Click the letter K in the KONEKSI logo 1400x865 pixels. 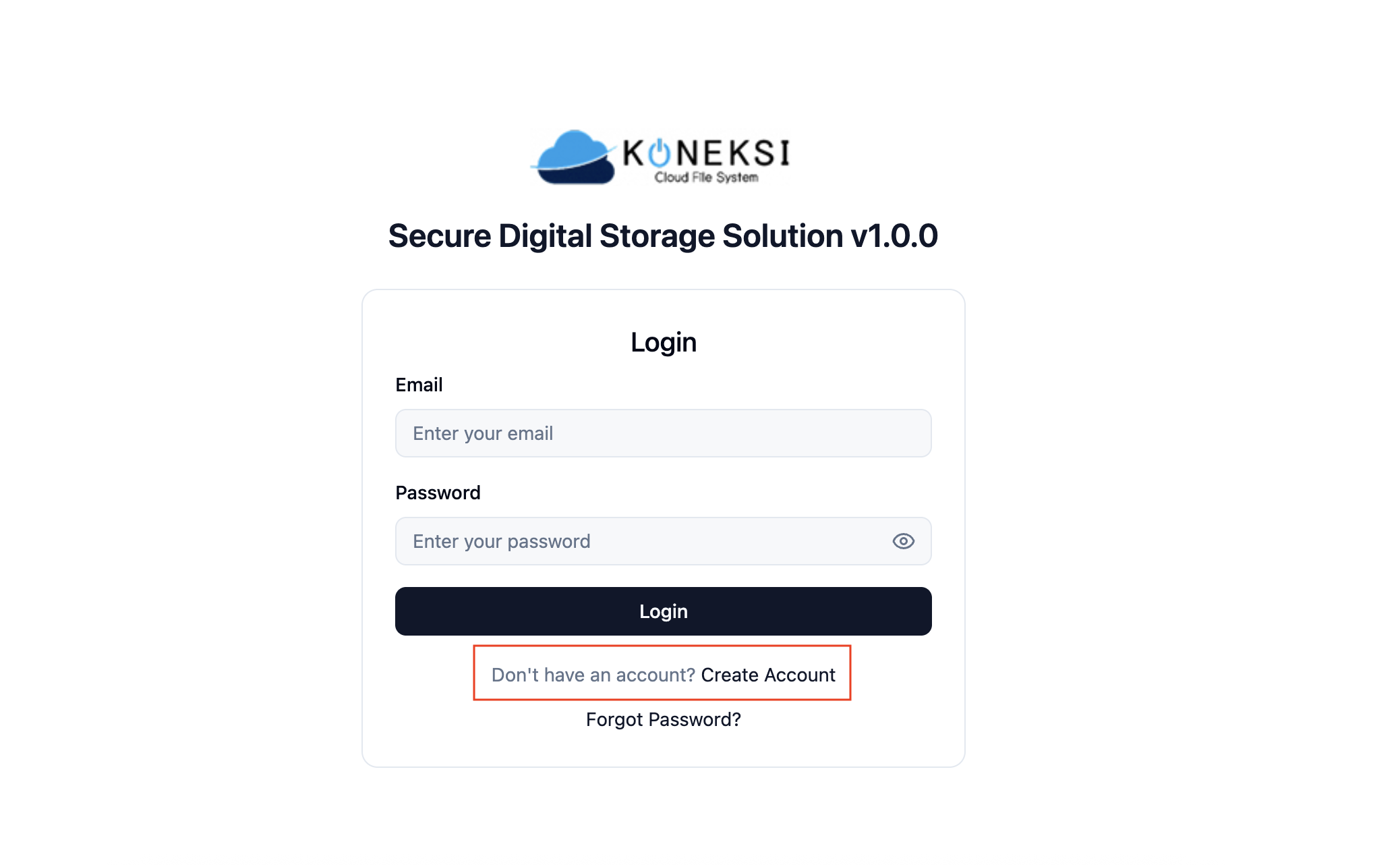tap(634, 153)
